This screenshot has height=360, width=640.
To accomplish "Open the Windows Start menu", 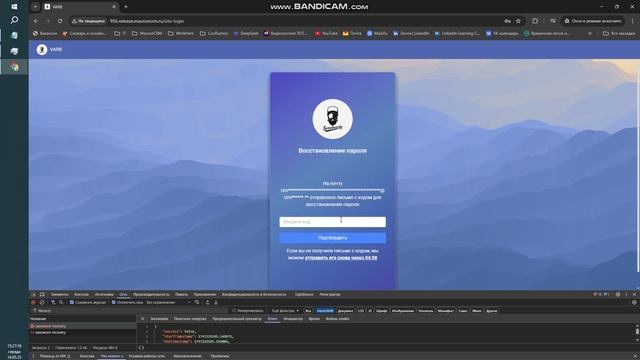I will pos(14,7).
